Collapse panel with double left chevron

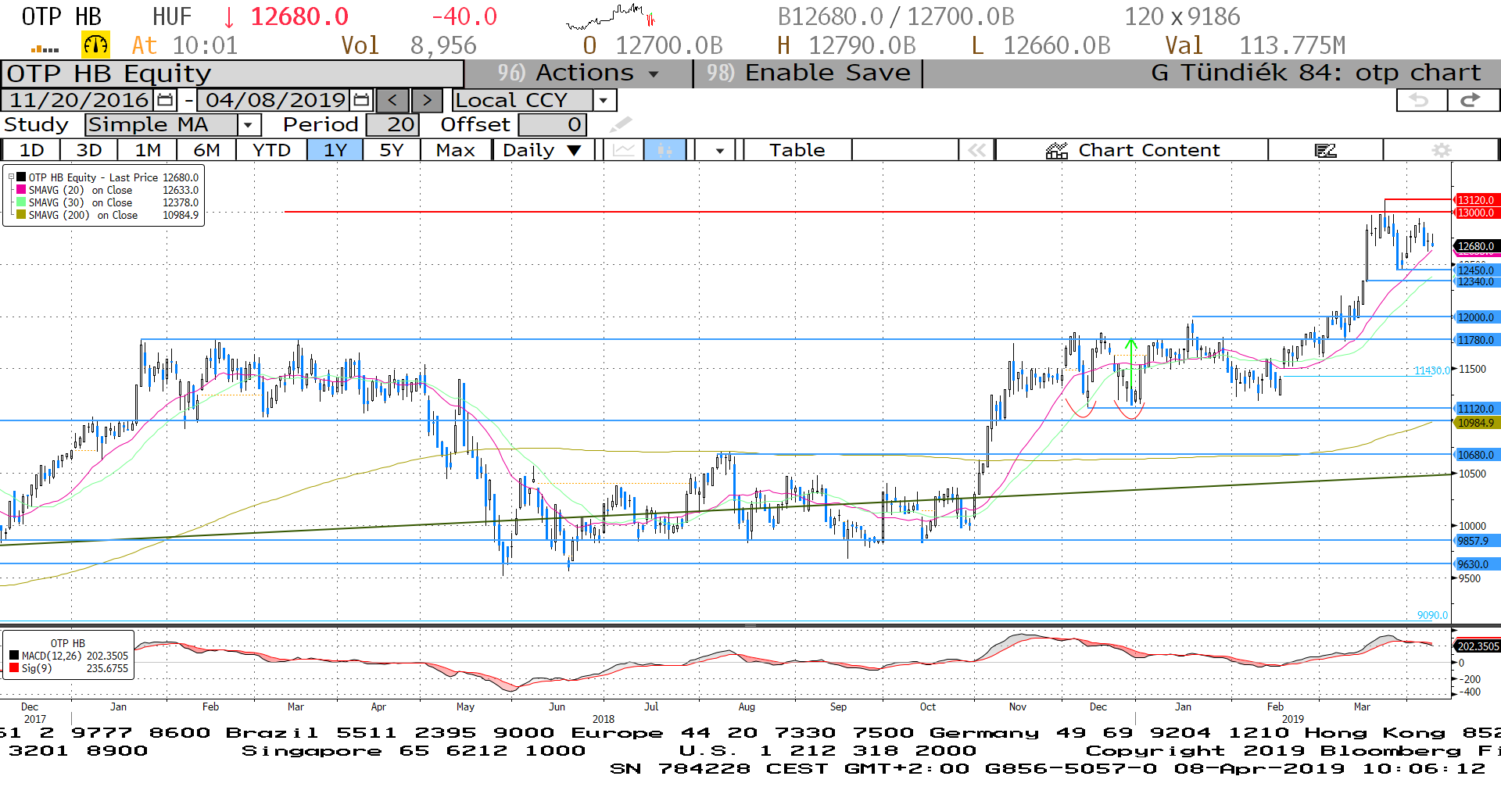point(977,150)
